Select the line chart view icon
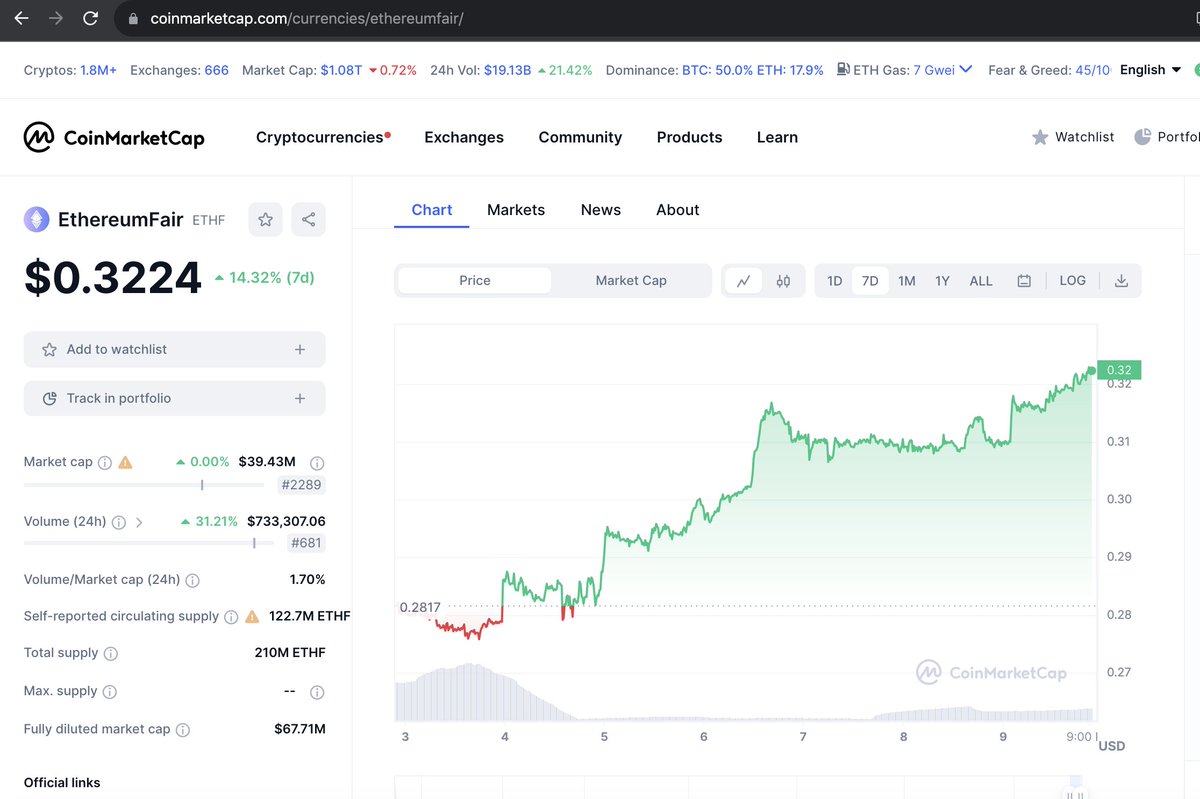The image size is (1200, 799). [745, 281]
